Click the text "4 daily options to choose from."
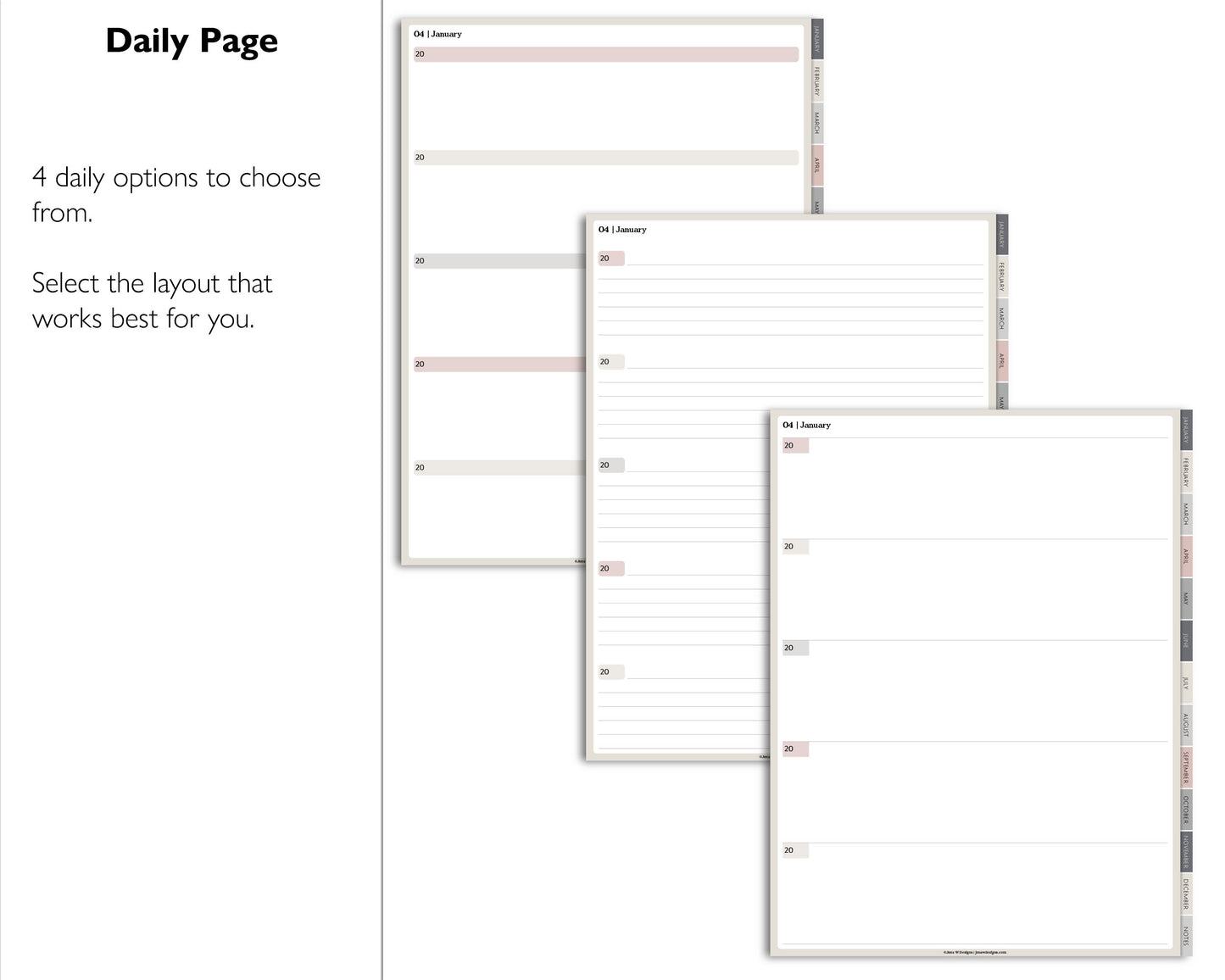Screen dimensions: 1225x980 coord(176,195)
